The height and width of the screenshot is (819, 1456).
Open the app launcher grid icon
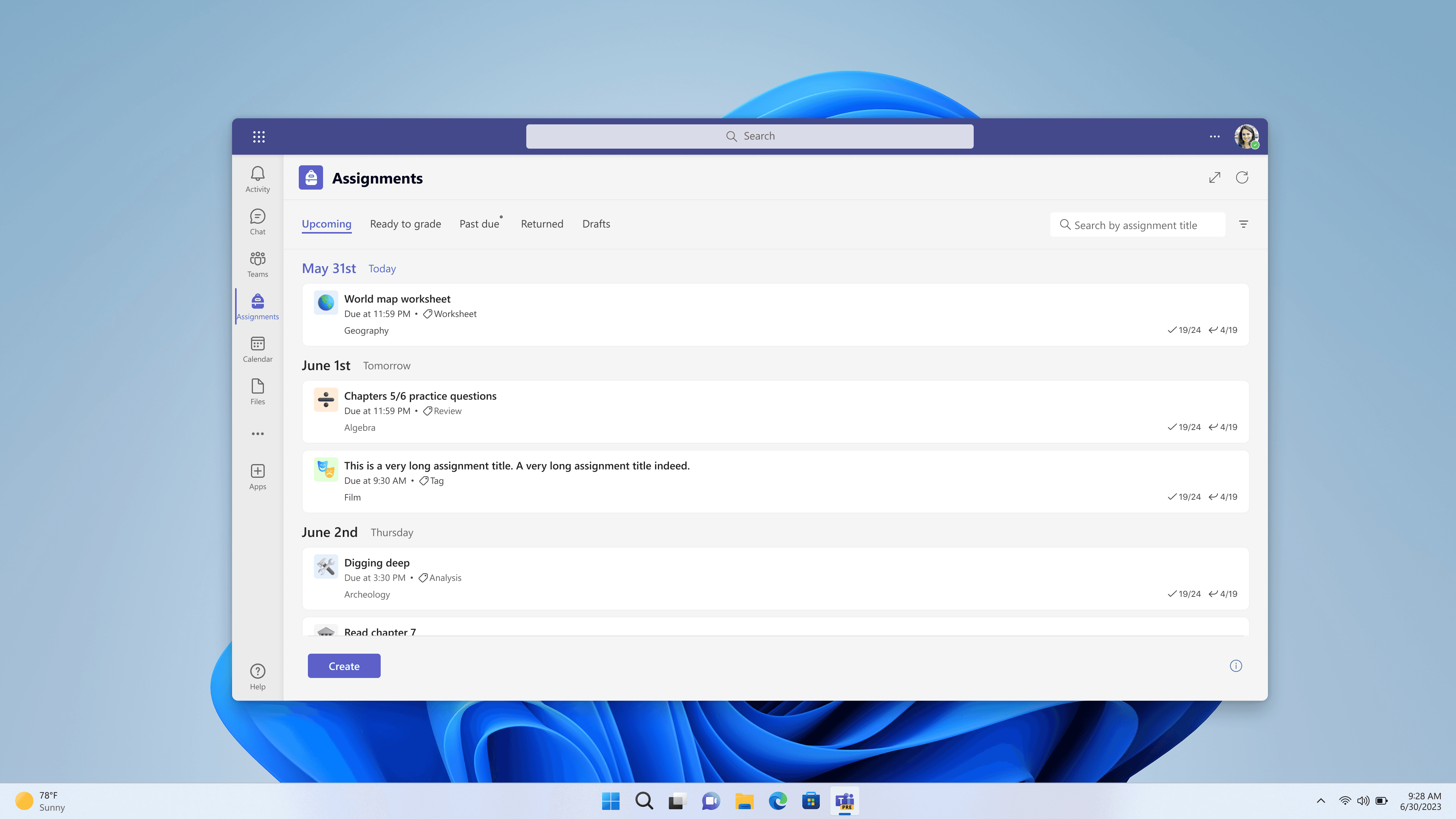(x=259, y=136)
